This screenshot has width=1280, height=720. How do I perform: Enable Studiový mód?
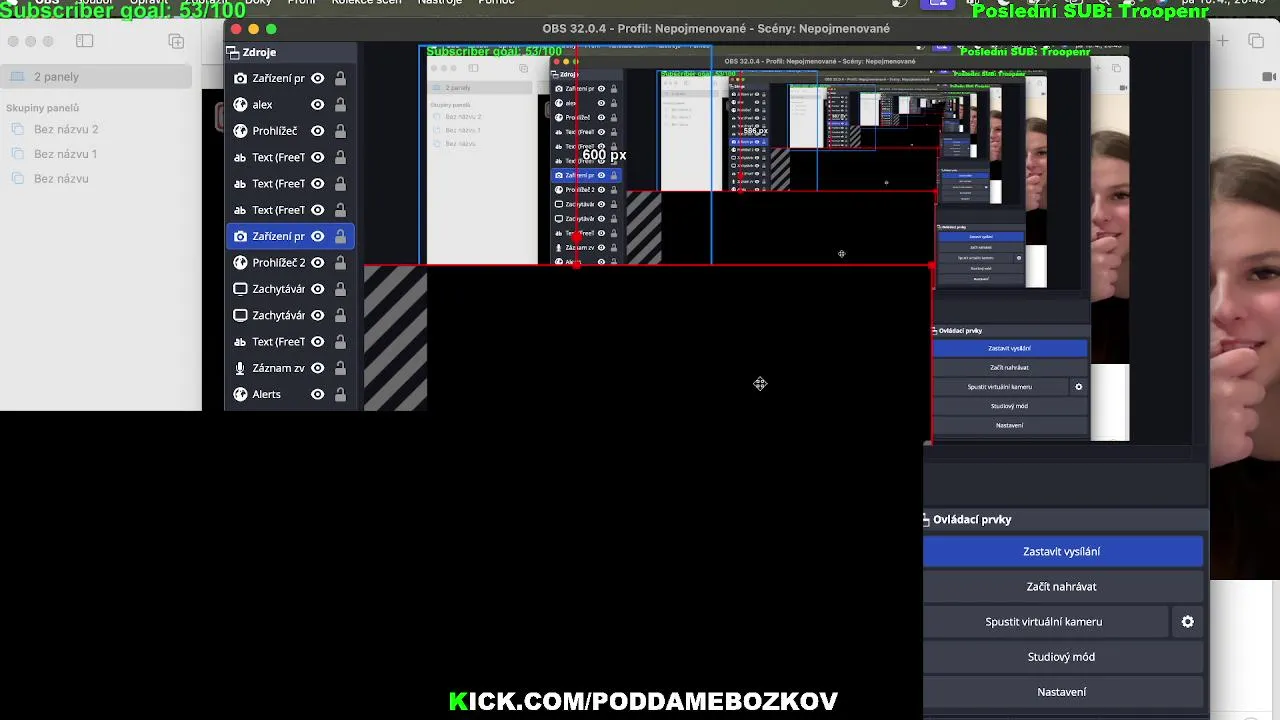[1062, 657]
